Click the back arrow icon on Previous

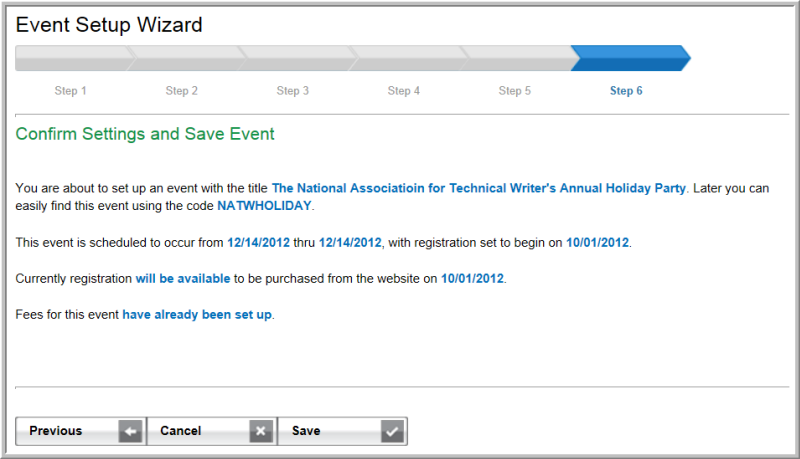[x=130, y=431]
